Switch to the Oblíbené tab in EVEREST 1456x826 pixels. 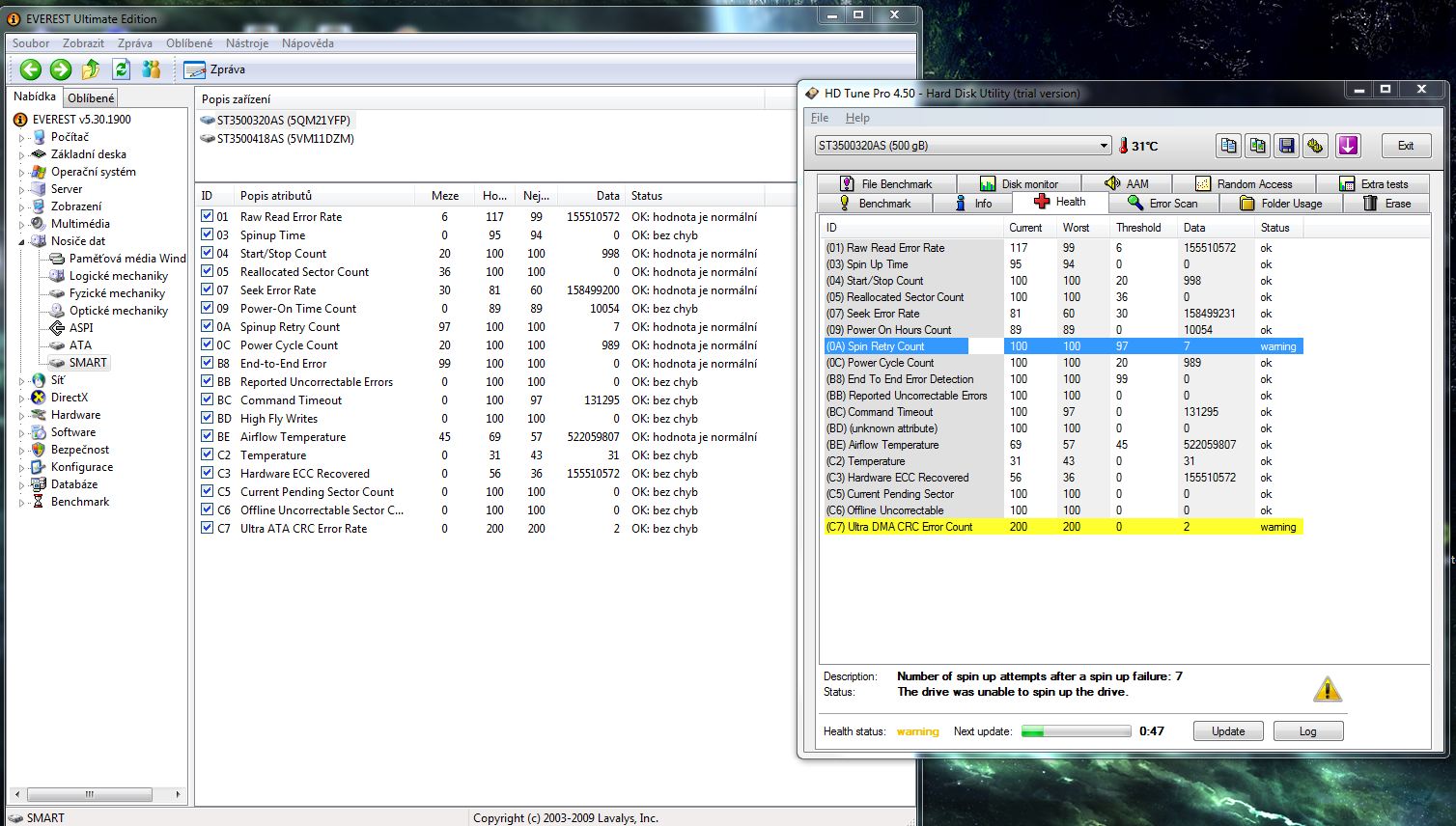91,98
